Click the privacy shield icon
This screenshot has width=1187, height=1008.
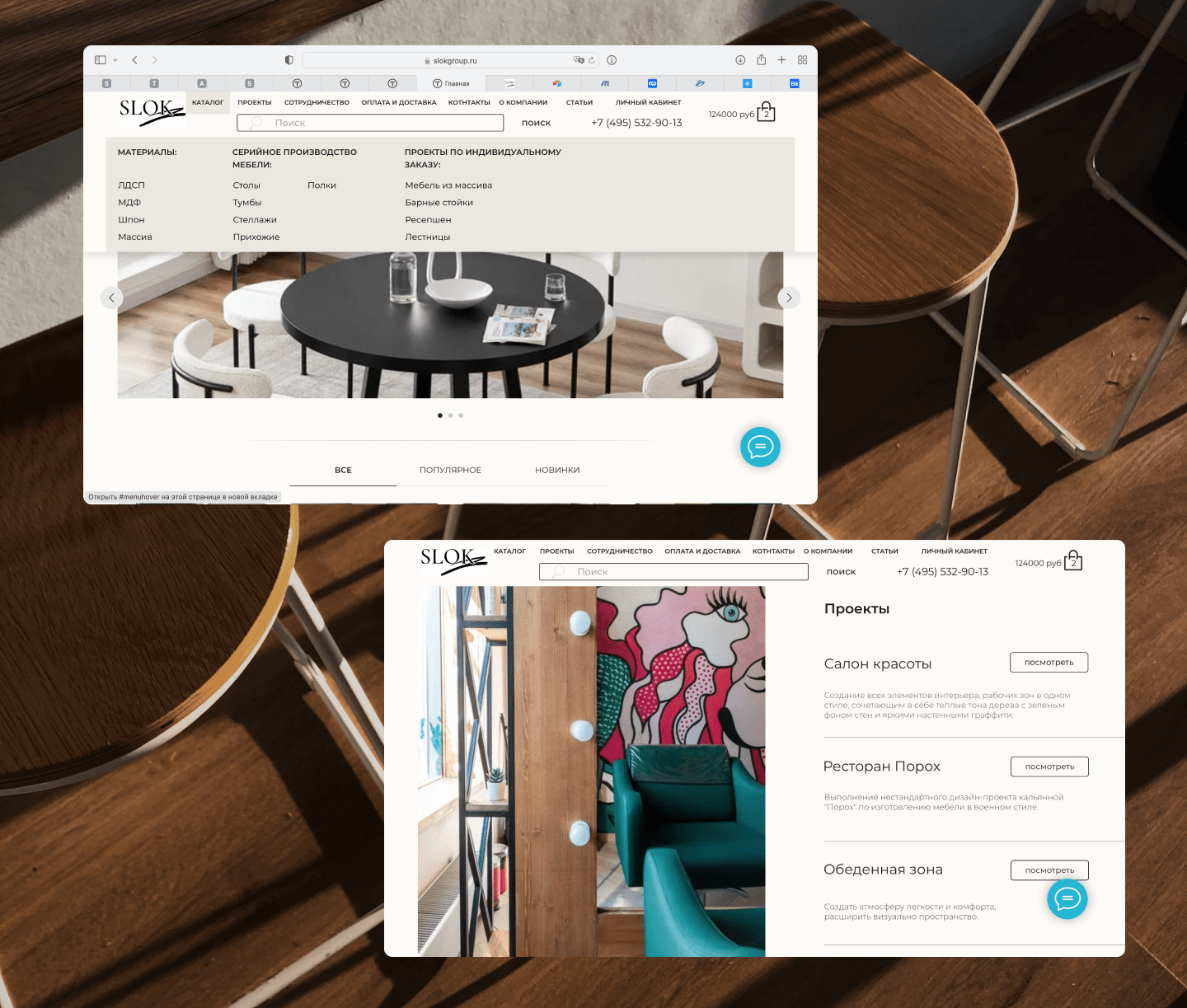click(x=289, y=60)
